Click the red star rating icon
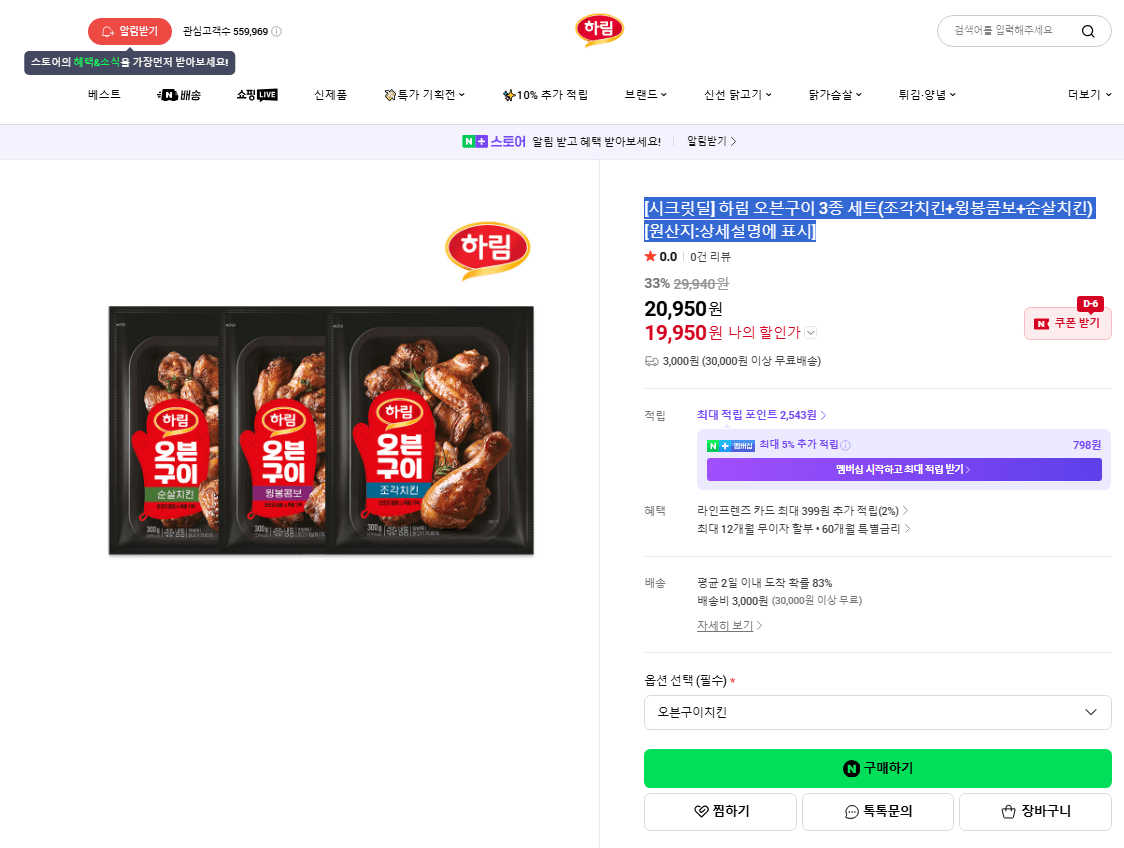The width and height of the screenshot is (1124, 848). [650, 256]
